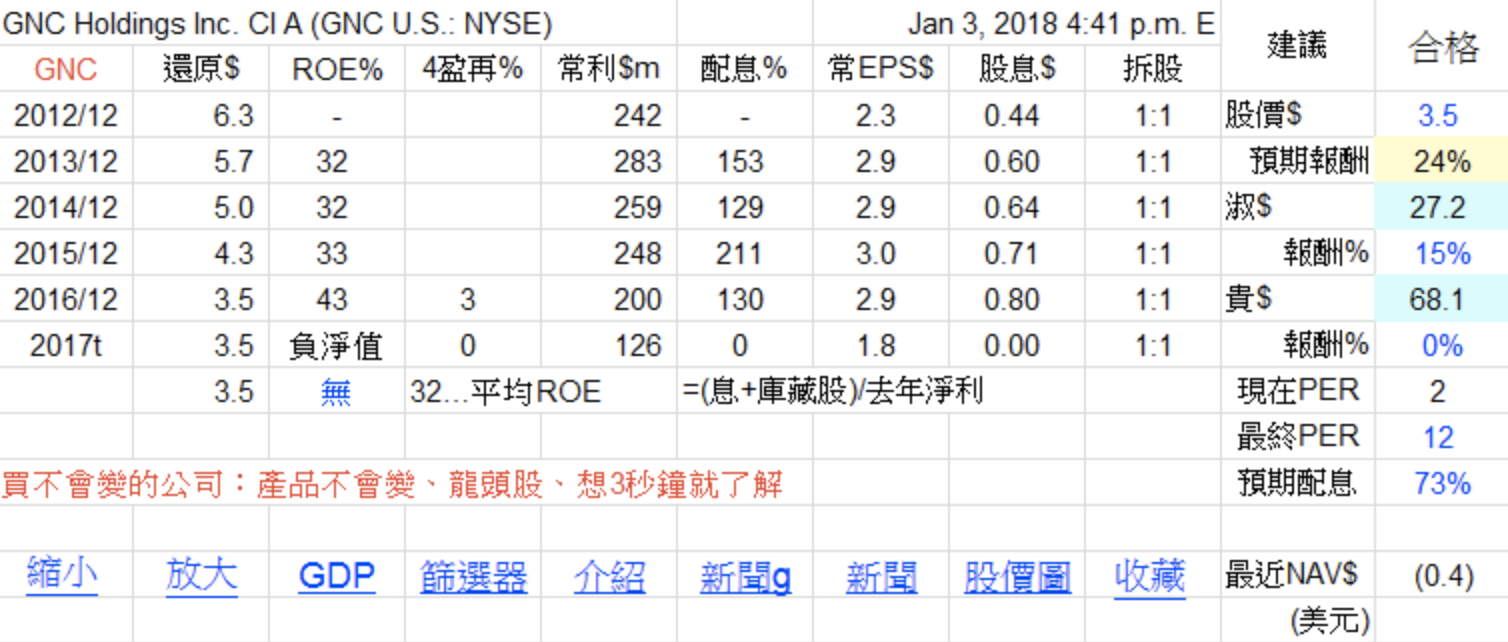The width and height of the screenshot is (1508, 642).
Task: Select the red GNC ticker cell
Action: coord(66,69)
